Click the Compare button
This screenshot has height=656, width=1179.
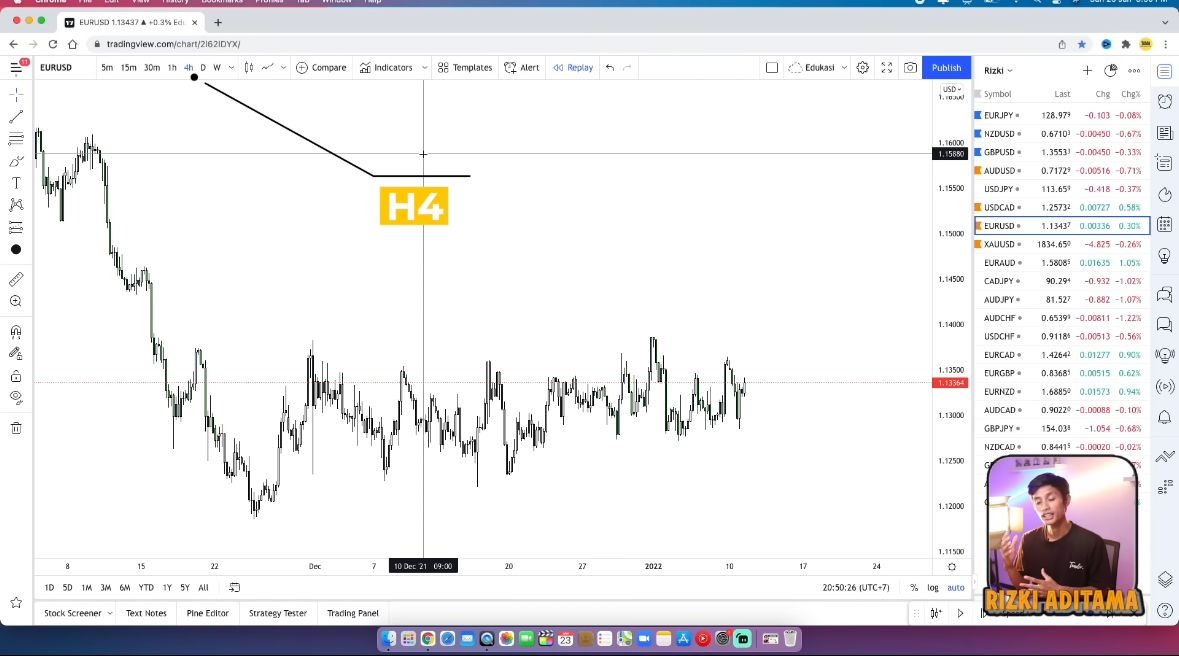coord(321,68)
